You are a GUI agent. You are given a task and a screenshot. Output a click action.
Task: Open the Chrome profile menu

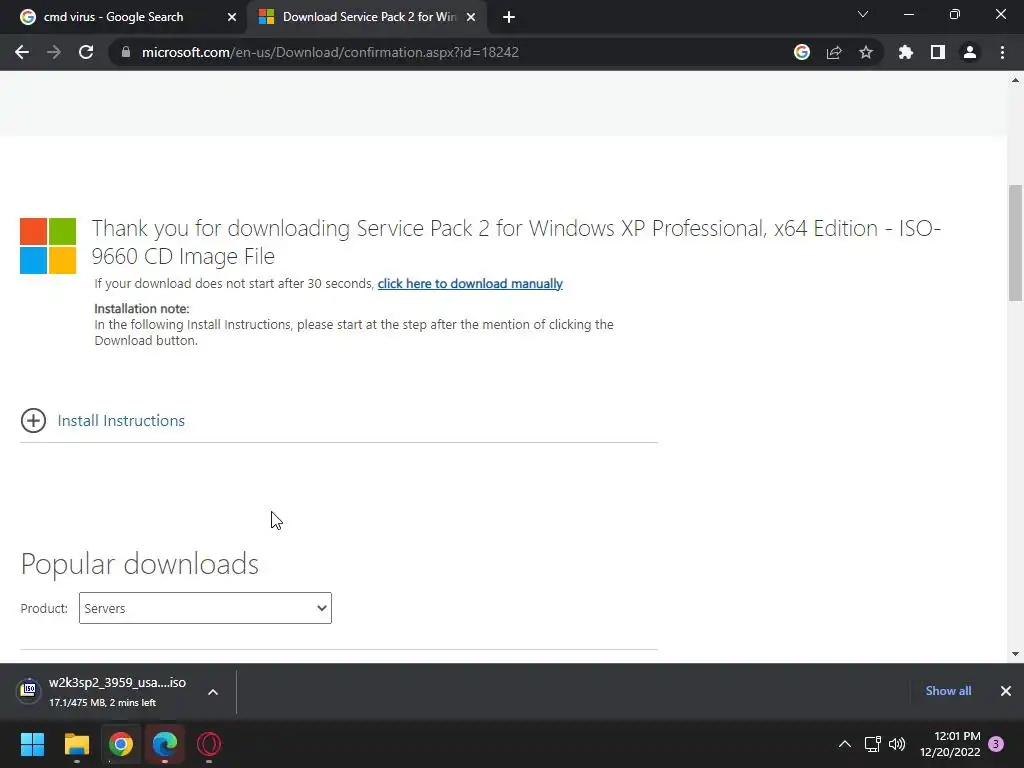coord(970,52)
